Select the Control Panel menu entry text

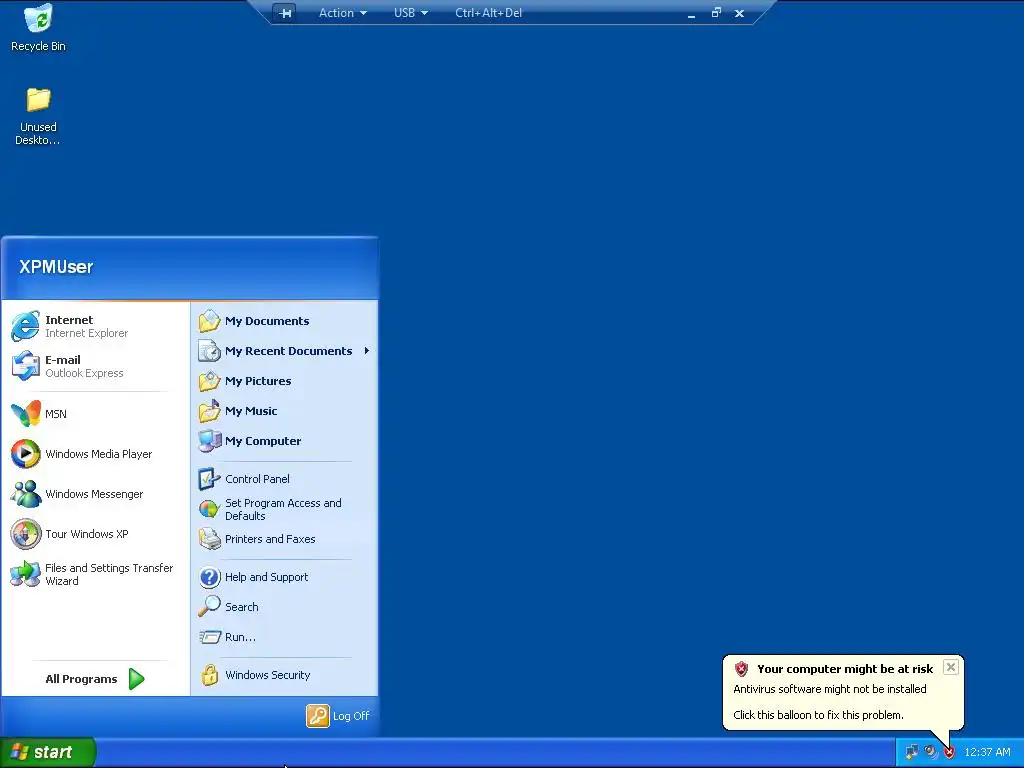point(257,479)
